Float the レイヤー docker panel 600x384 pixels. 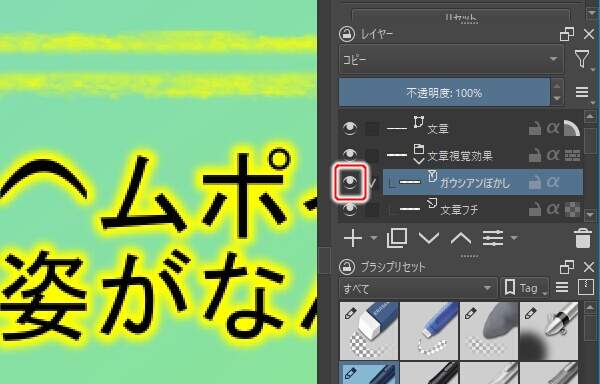567,34
